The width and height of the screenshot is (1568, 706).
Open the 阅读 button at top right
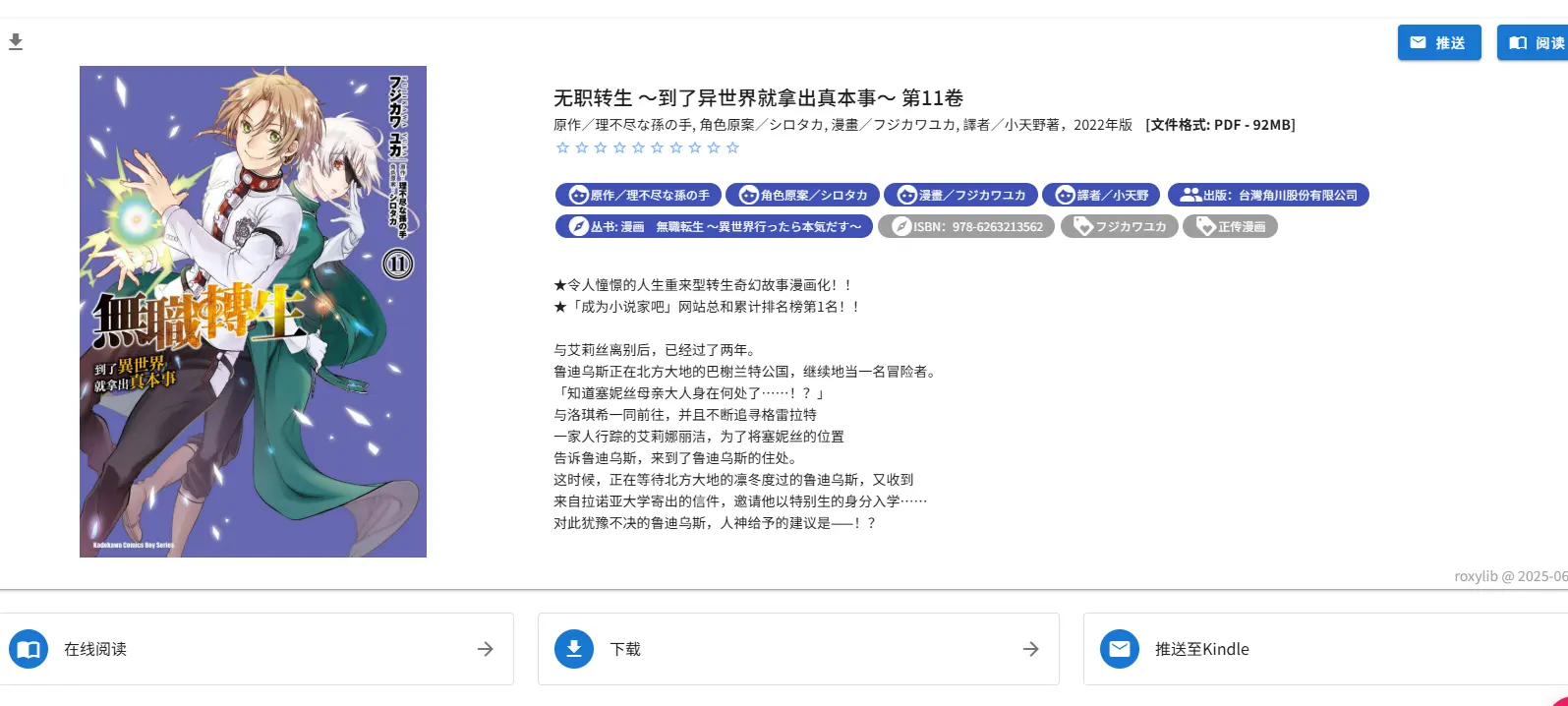point(1533,42)
